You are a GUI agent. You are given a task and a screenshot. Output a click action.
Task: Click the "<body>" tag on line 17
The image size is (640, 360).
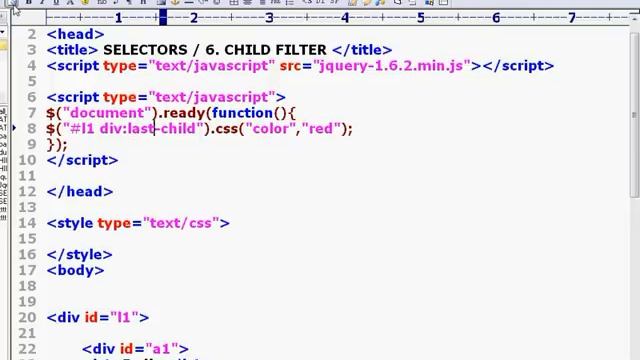[x=76, y=270]
